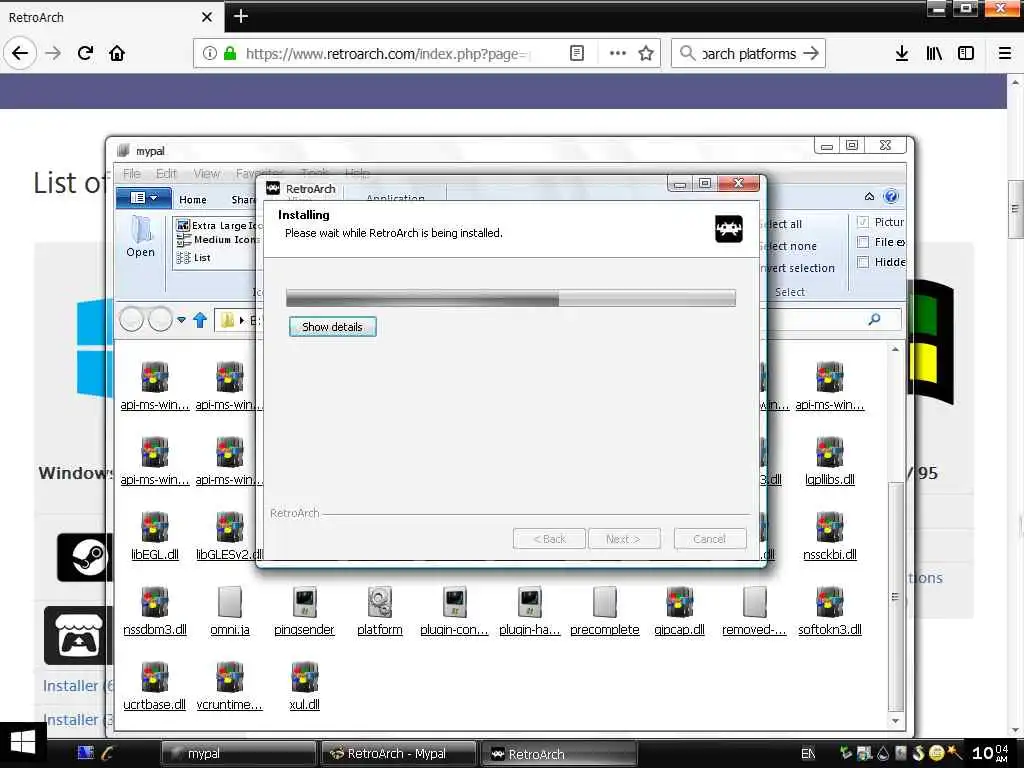Switch to mypal taskbar button
This screenshot has width=1024, height=768.
coord(238,754)
